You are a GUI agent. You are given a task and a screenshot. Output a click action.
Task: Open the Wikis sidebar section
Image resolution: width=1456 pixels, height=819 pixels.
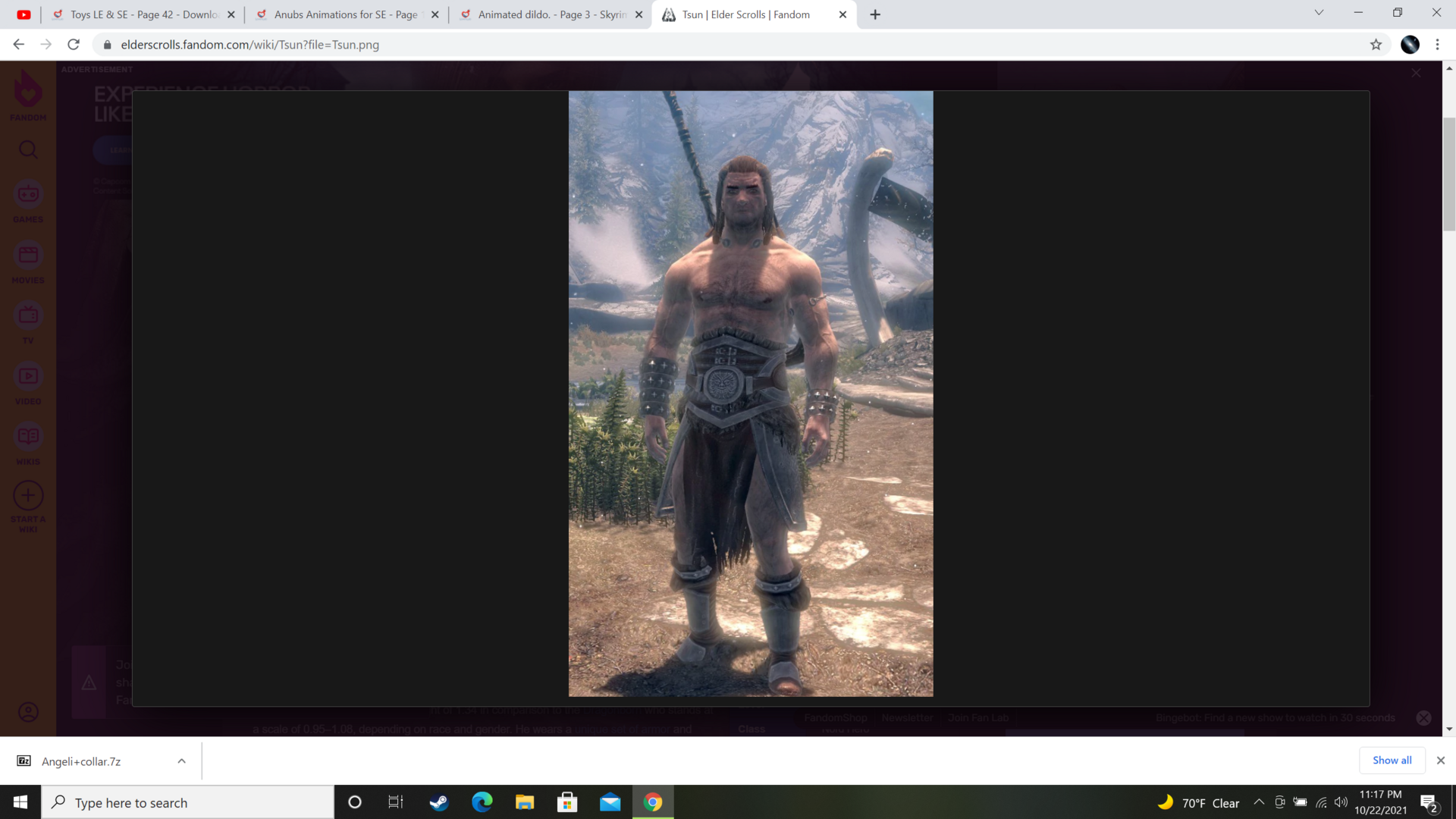click(x=28, y=444)
